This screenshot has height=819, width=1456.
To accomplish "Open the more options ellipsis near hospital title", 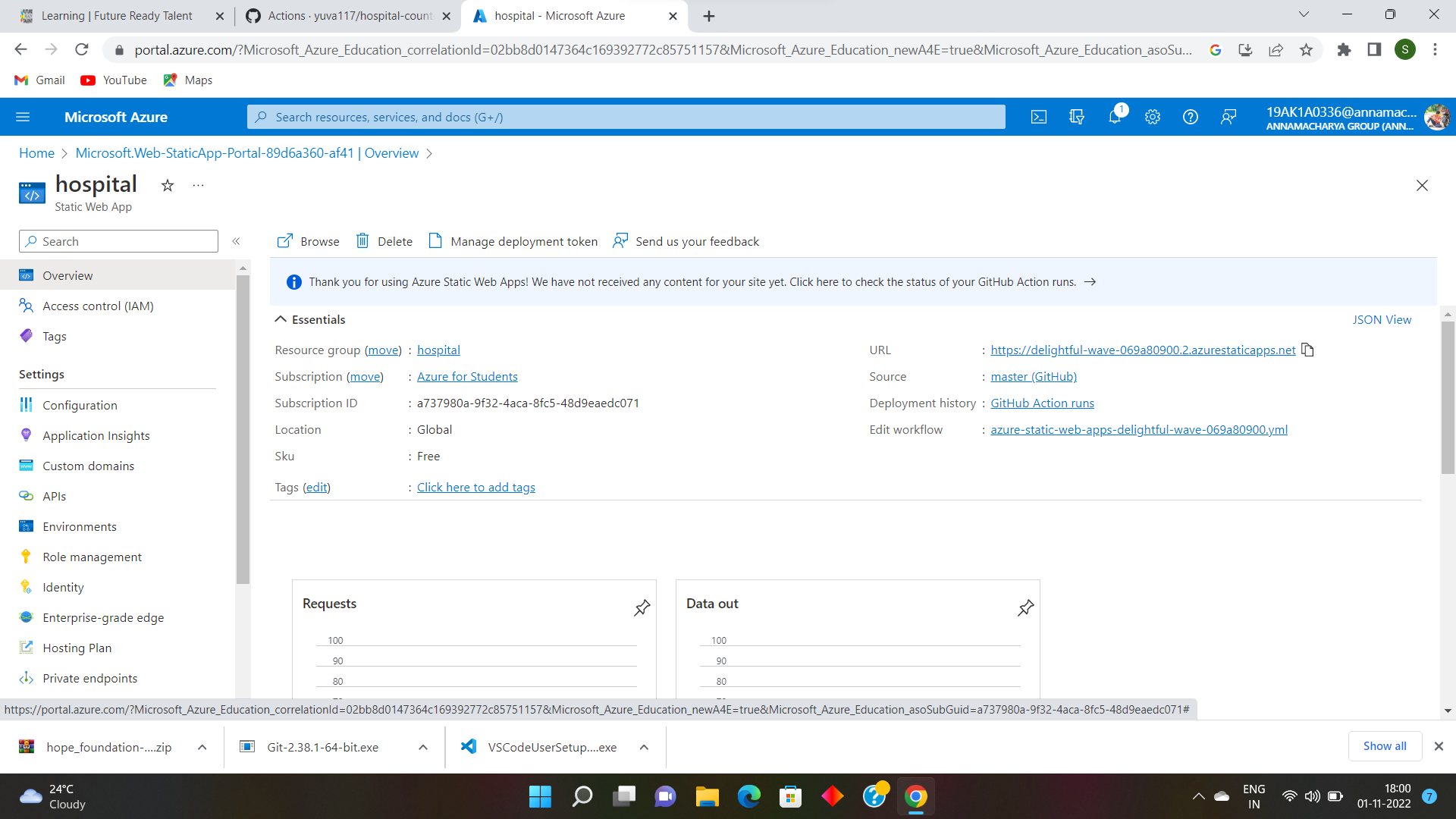I will (x=198, y=185).
